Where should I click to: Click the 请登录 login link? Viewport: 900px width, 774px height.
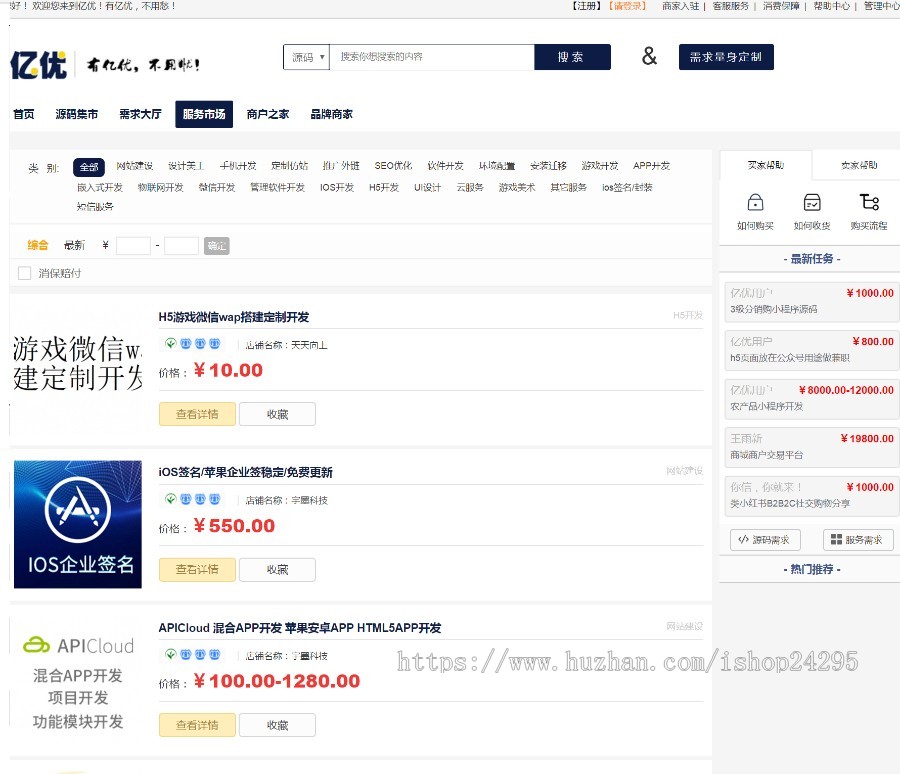[629, 6]
